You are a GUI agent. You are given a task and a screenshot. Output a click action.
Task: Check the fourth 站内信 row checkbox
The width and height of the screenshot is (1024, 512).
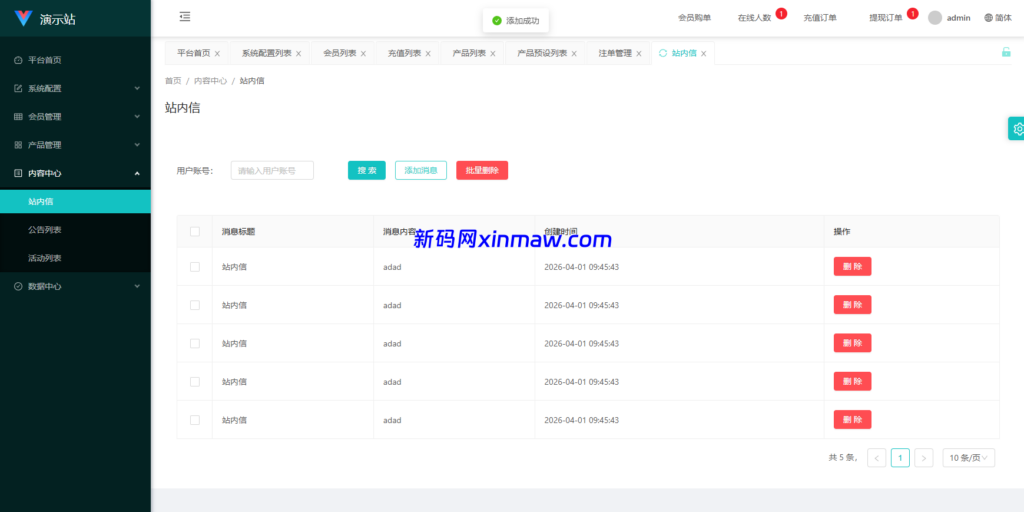point(195,381)
